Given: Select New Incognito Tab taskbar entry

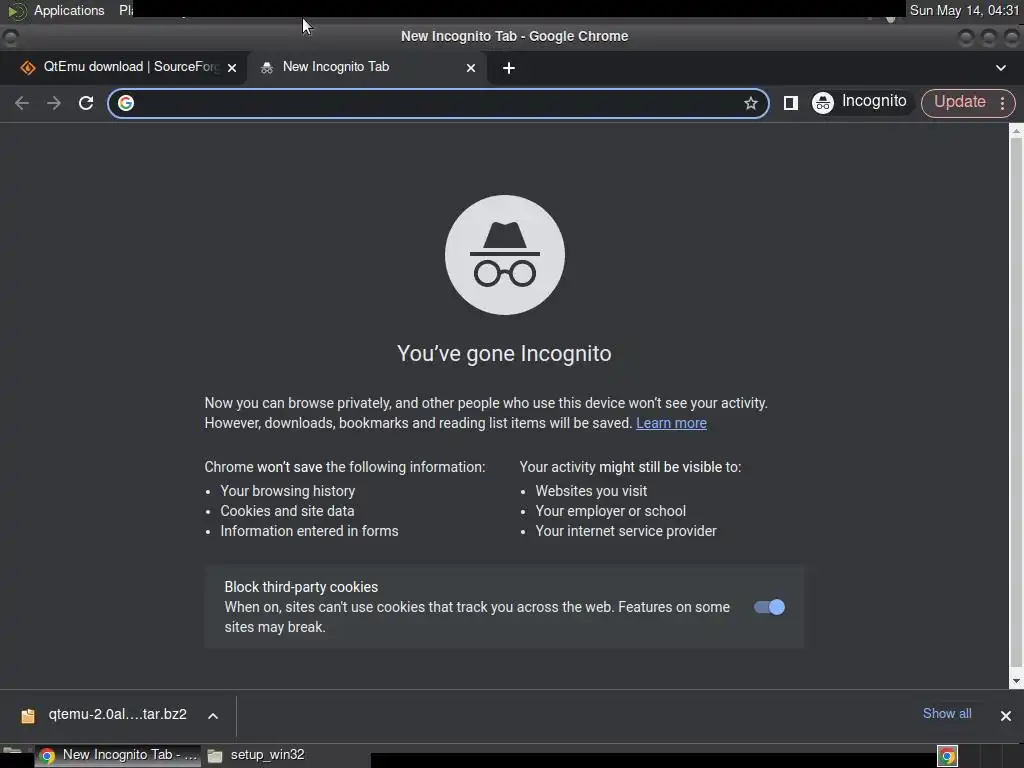Looking at the screenshot, I should 119,755.
